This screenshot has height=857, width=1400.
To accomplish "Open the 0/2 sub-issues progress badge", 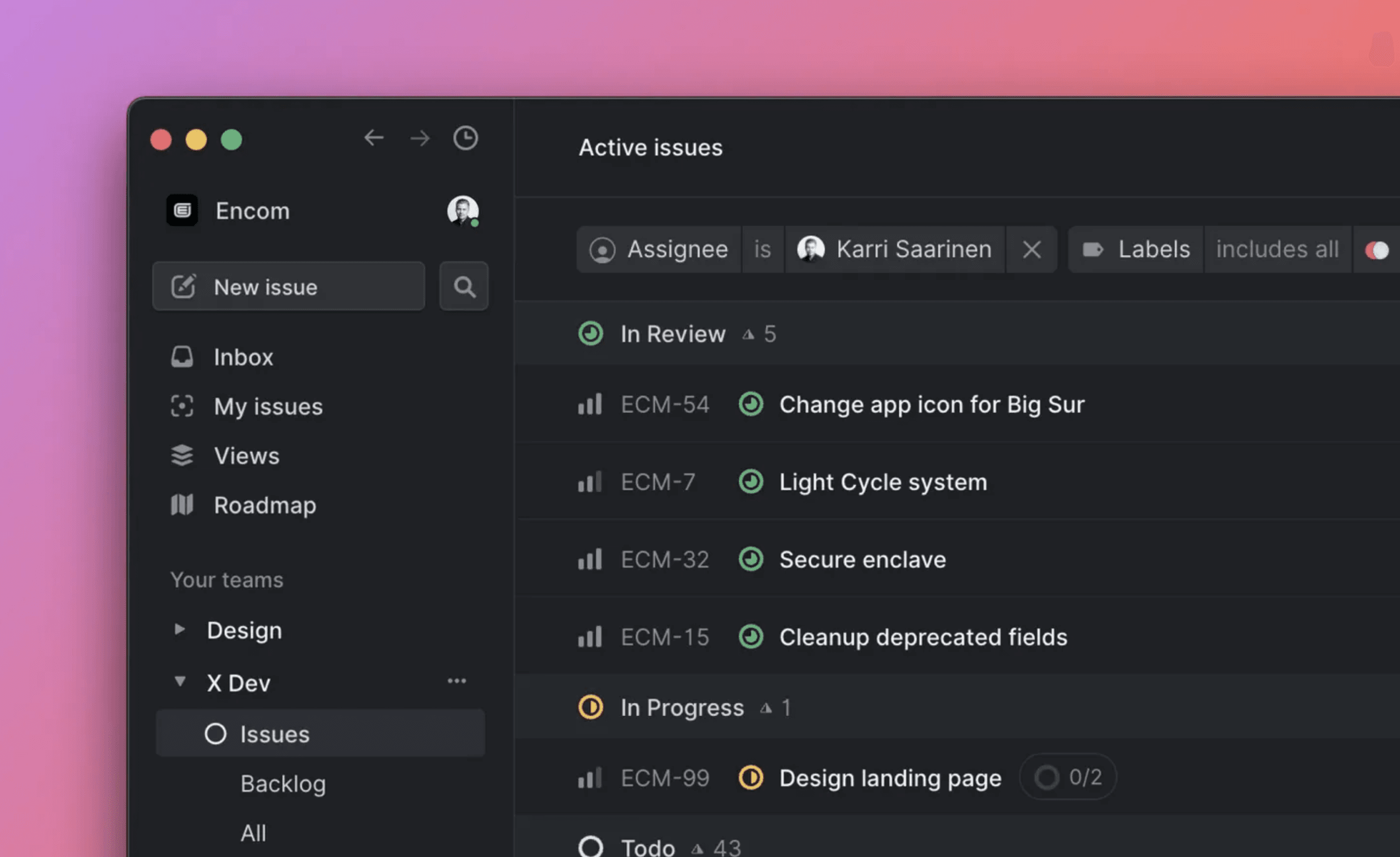I will pos(1067,777).
